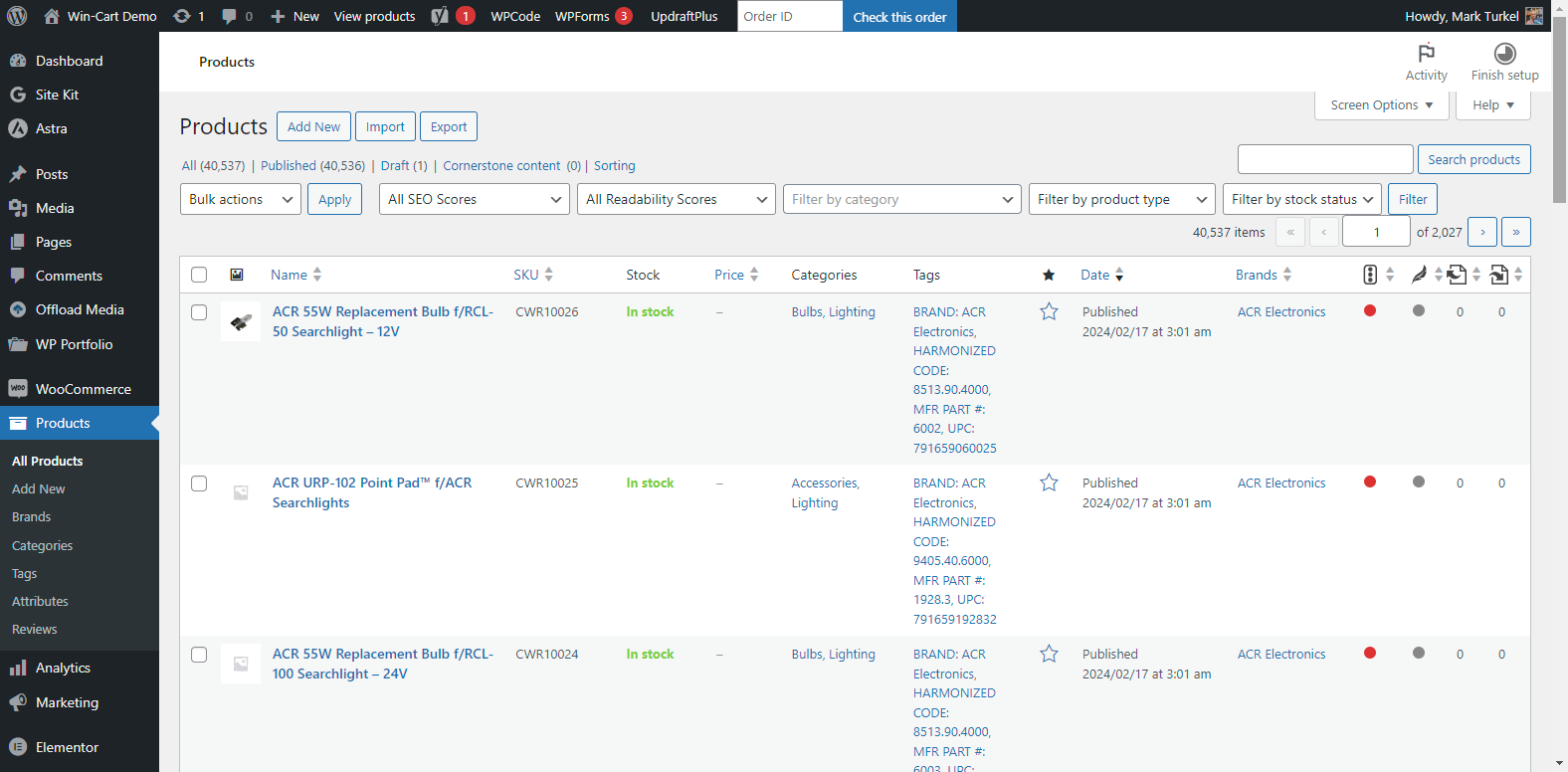
Task: Open the Sorting view link
Action: (x=615, y=166)
